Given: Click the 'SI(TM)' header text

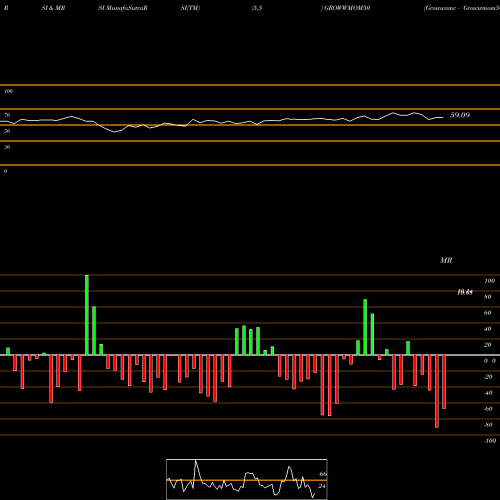Looking at the screenshot, I should pos(190,8).
